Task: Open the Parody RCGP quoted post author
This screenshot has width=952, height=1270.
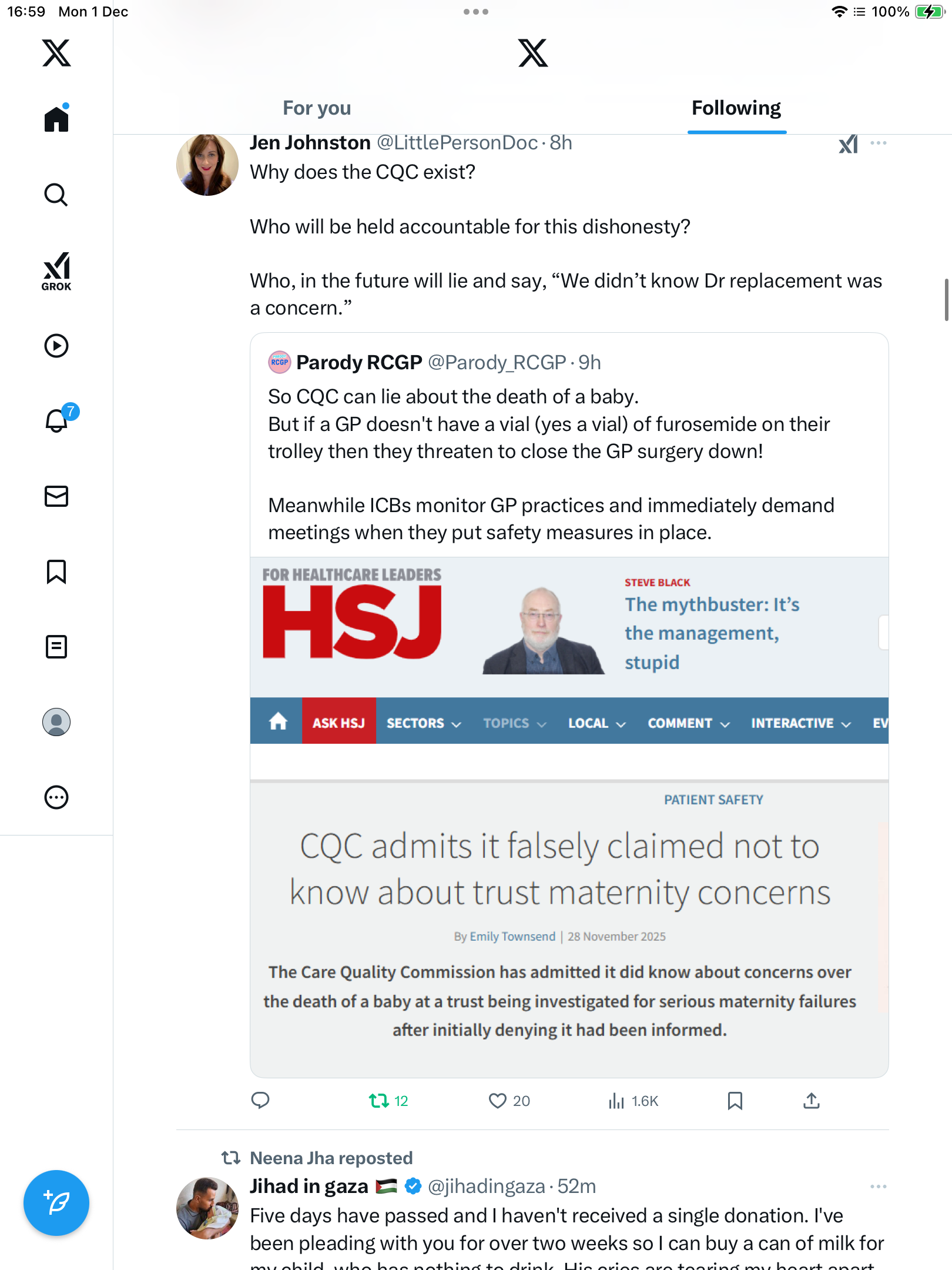Action: (x=358, y=362)
